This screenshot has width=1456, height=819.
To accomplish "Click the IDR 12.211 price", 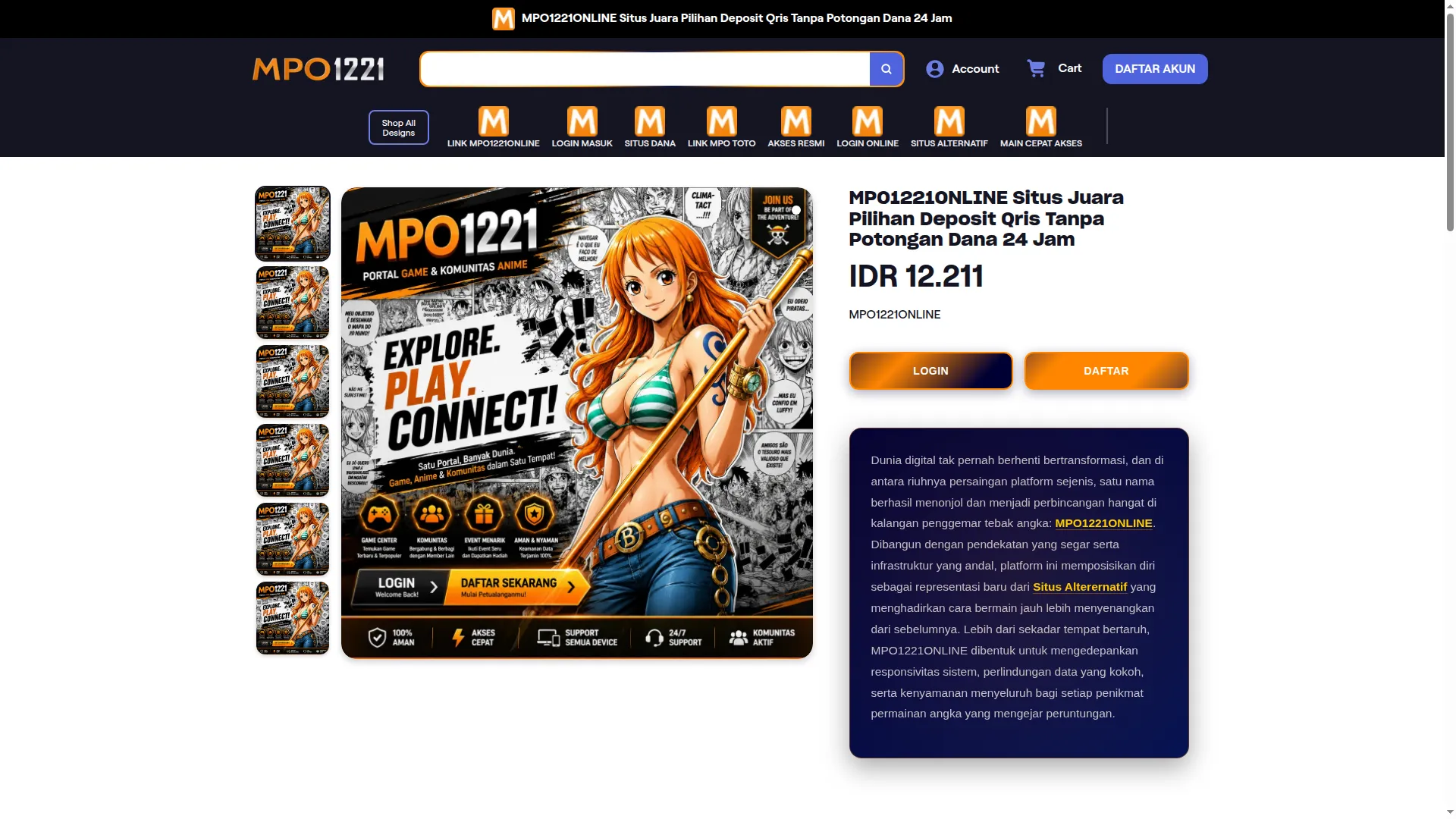I will [x=915, y=277].
